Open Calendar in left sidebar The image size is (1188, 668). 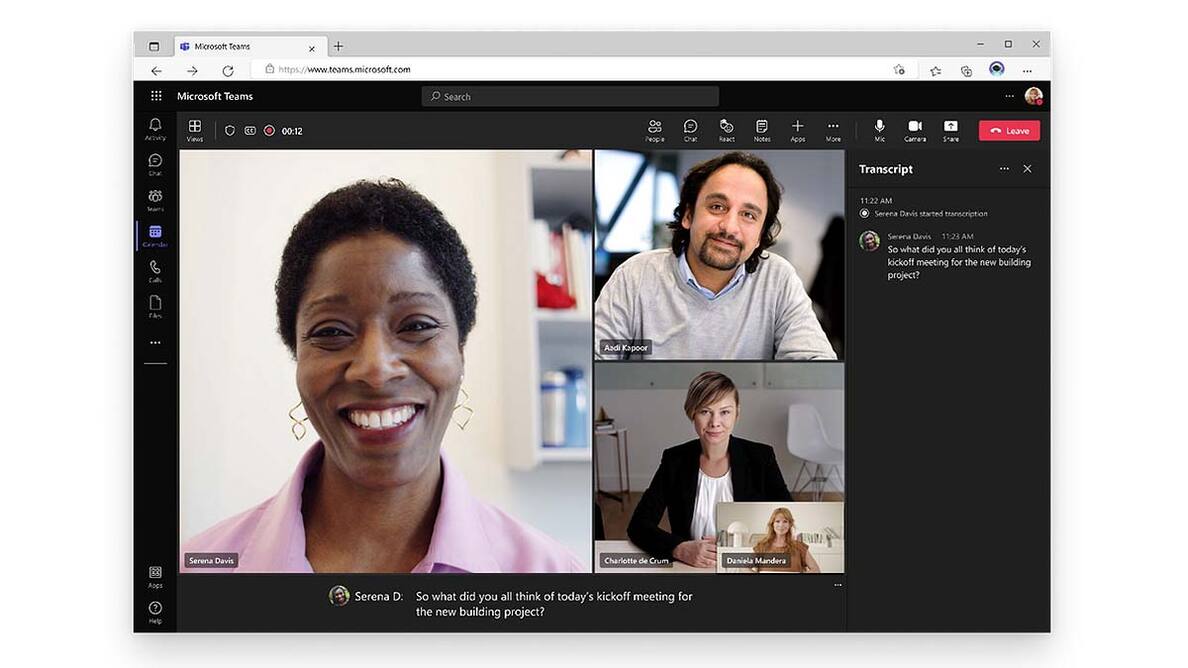155,235
